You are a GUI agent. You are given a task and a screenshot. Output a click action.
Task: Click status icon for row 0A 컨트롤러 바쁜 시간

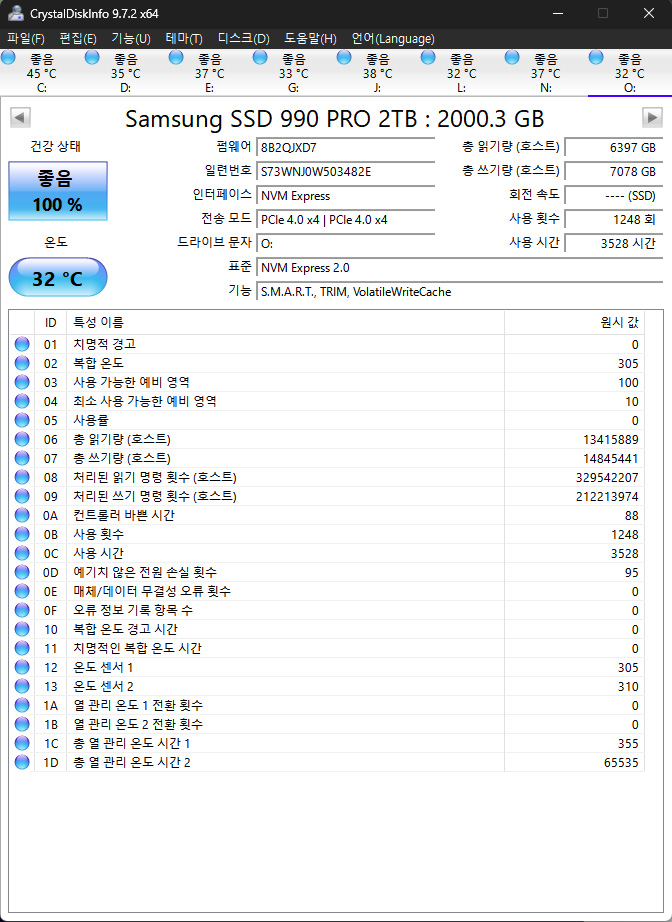coord(22,515)
